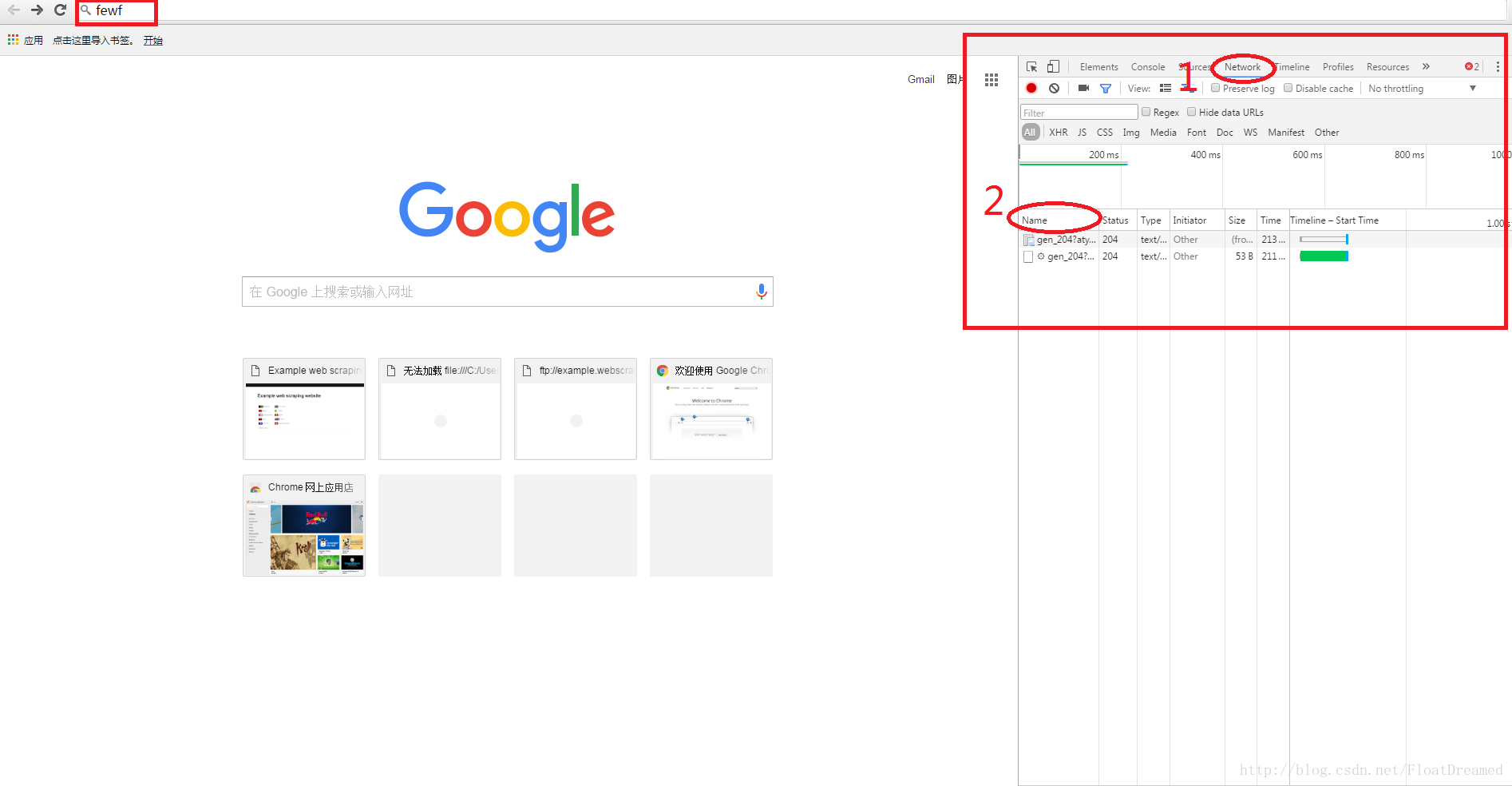The image size is (1512, 786).
Task: Sort requests by the Initiator column header
Action: [x=1197, y=220]
